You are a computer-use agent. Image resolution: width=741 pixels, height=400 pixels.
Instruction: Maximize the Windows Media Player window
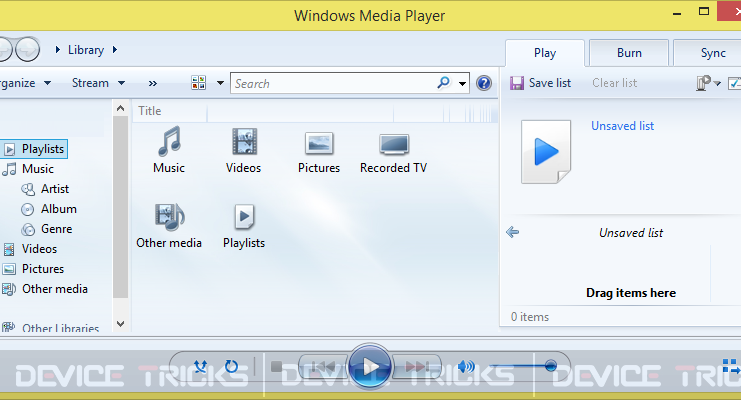pos(704,12)
